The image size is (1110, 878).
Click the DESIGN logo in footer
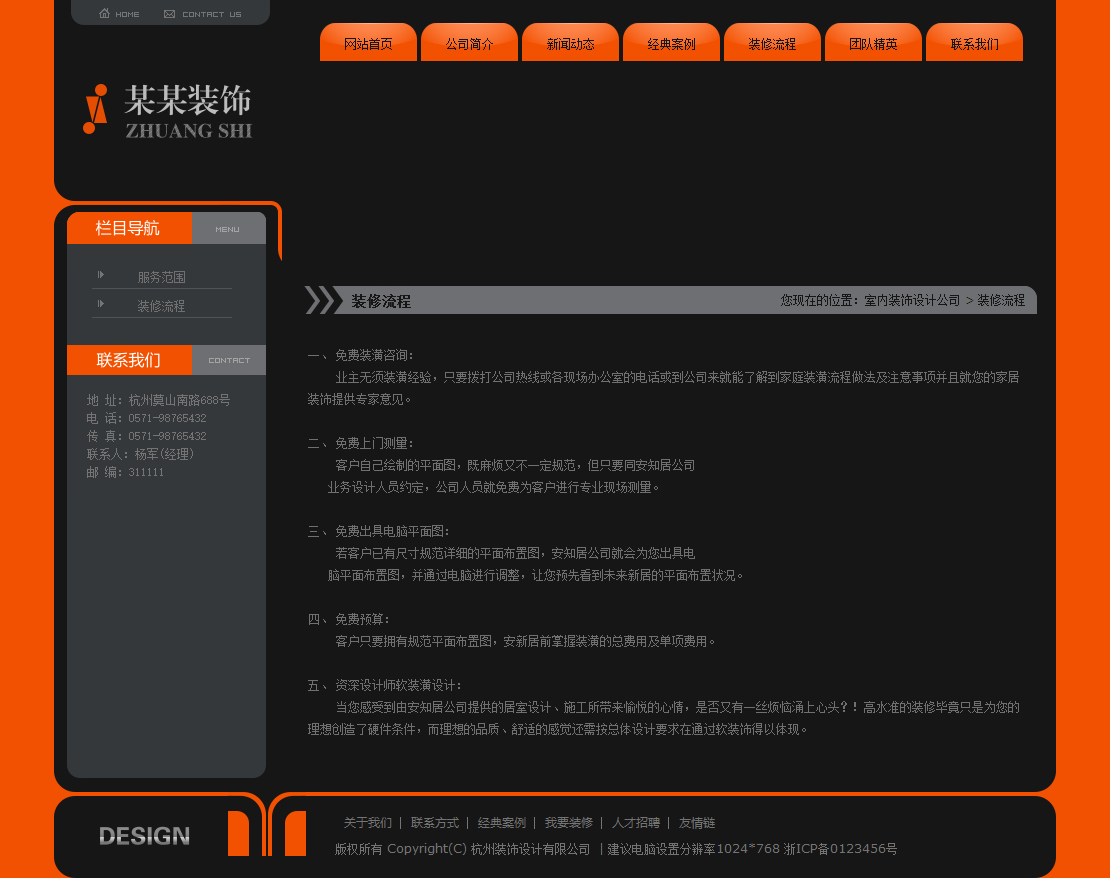click(143, 835)
